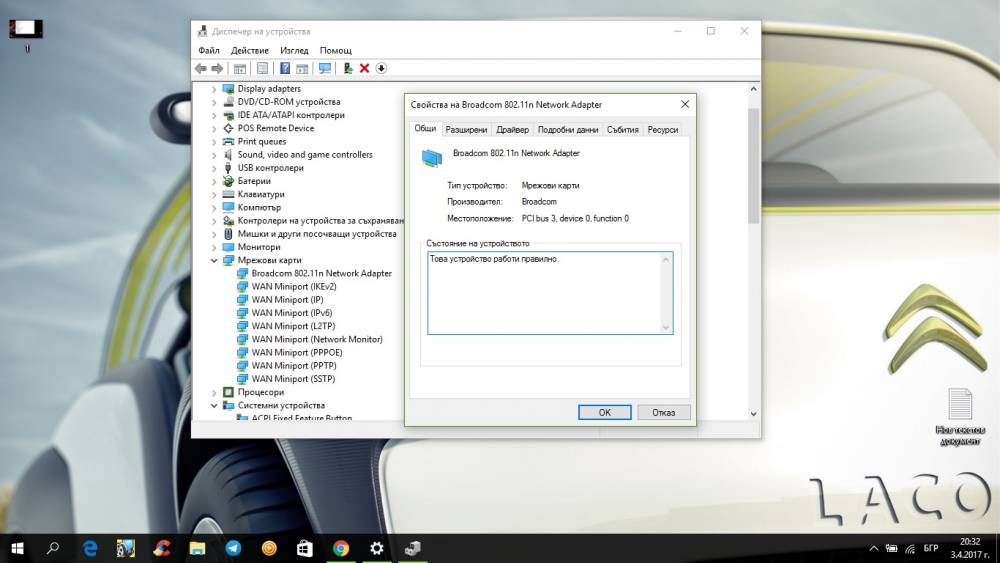The height and width of the screenshot is (563, 1000).
Task: Select WAN Miniport (SSTP) entry
Action: tap(293, 379)
